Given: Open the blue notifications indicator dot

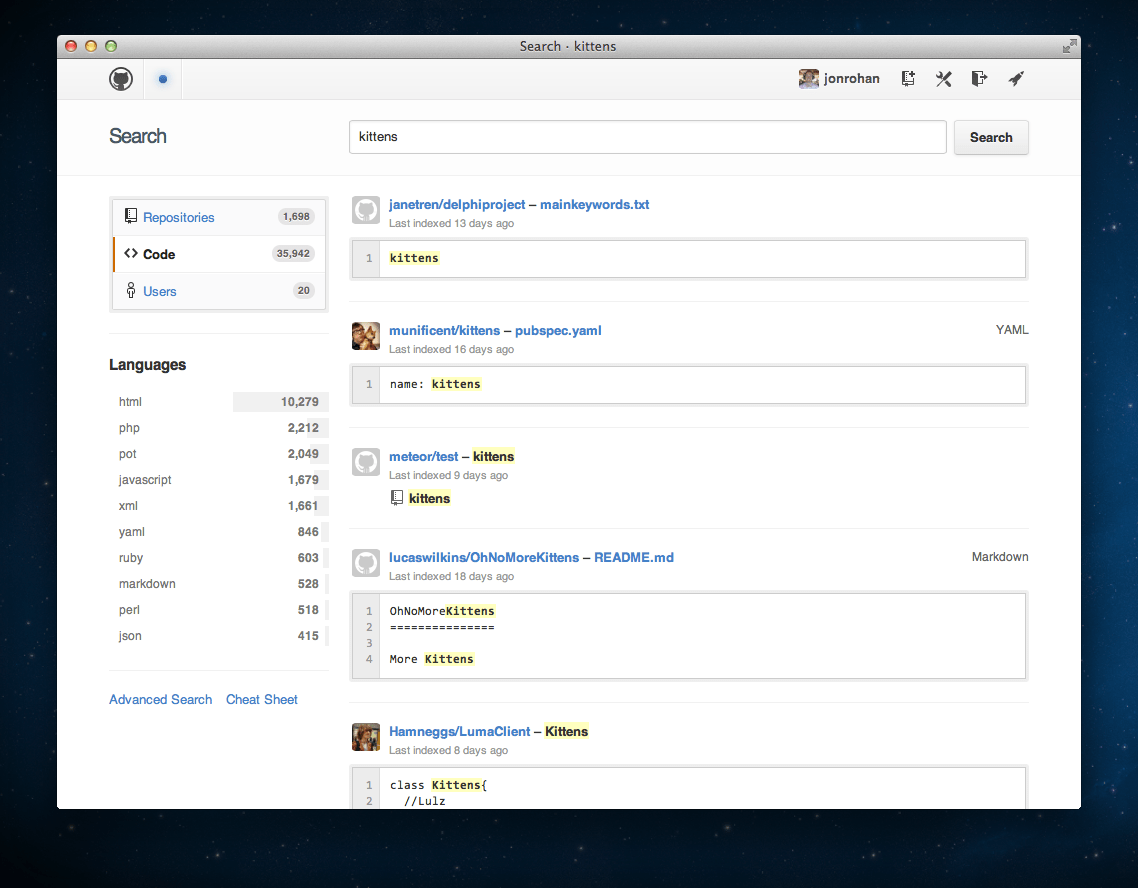Looking at the screenshot, I should point(163,79).
